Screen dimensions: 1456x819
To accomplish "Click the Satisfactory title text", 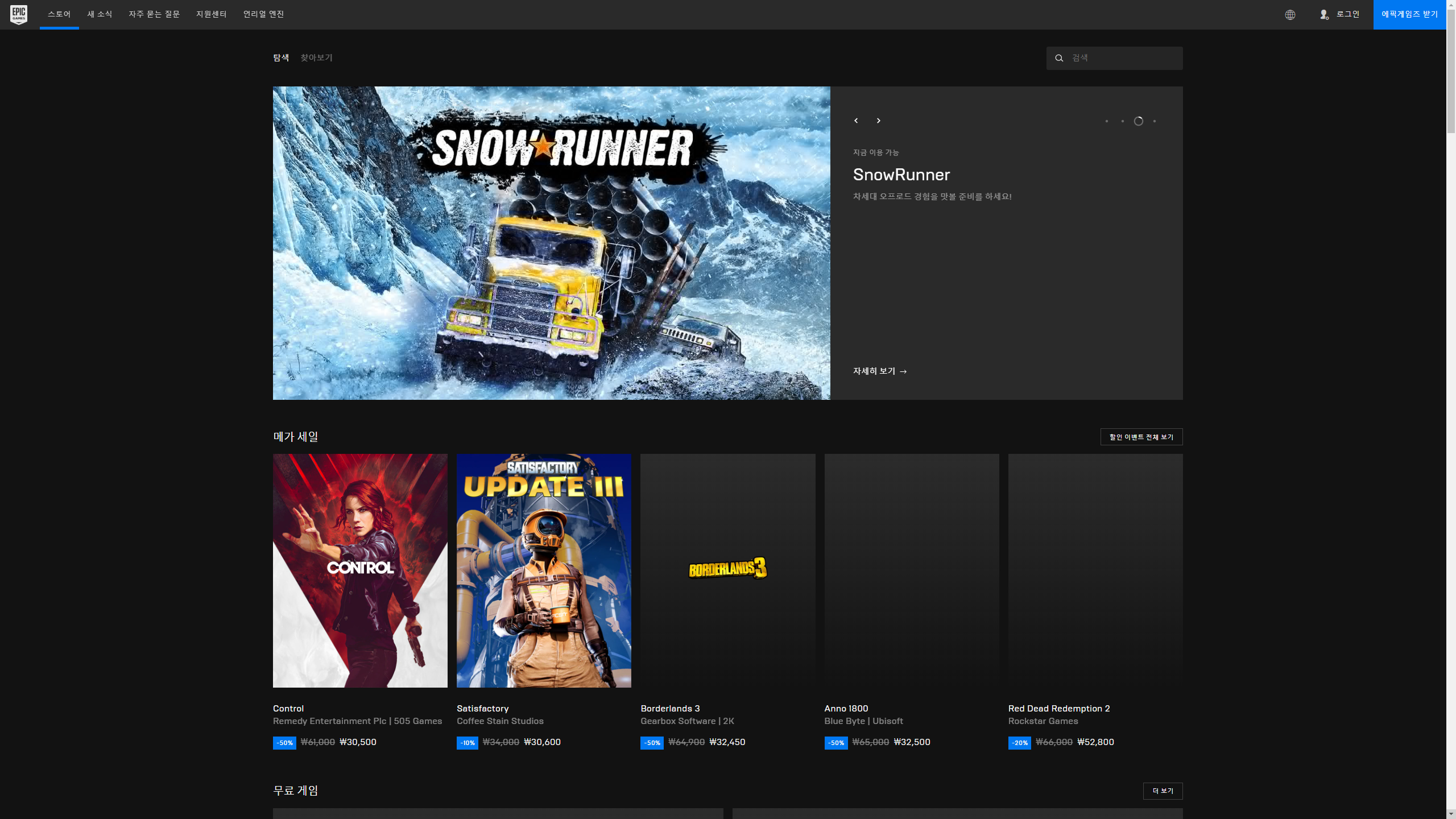I will coord(483,708).
